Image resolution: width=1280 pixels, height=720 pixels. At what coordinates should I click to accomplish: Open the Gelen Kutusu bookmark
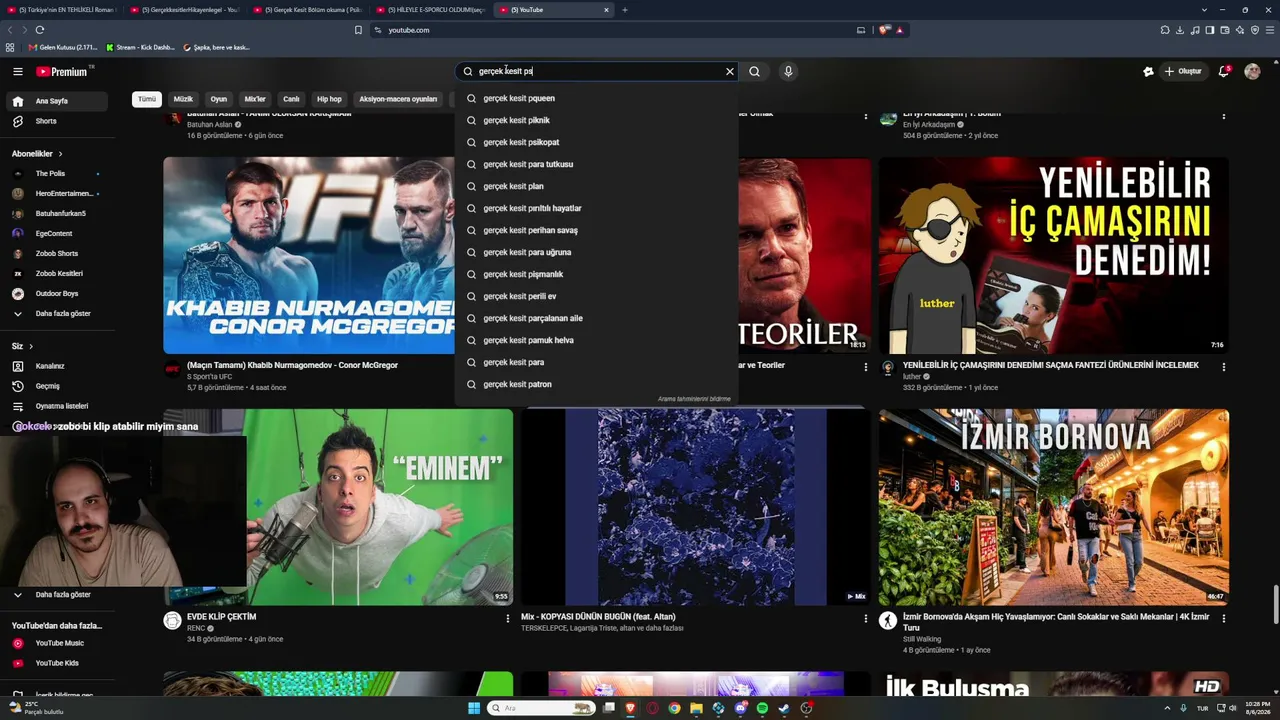pyautogui.click(x=63, y=47)
